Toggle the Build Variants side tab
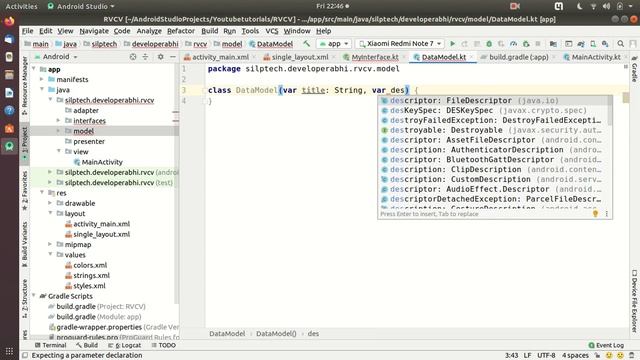 [x=24, y=244]
